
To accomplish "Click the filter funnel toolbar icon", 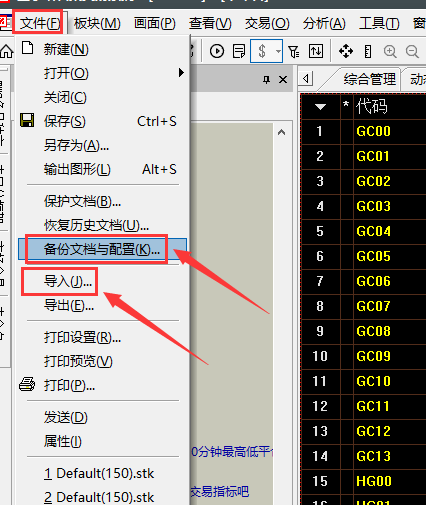I will tap(294, 51).
